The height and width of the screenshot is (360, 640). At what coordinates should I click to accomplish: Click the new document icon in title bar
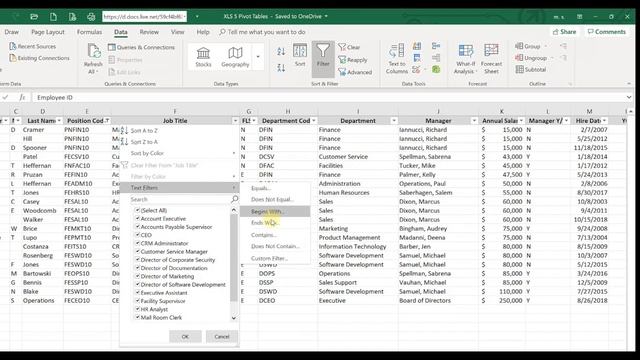[53, 17]
